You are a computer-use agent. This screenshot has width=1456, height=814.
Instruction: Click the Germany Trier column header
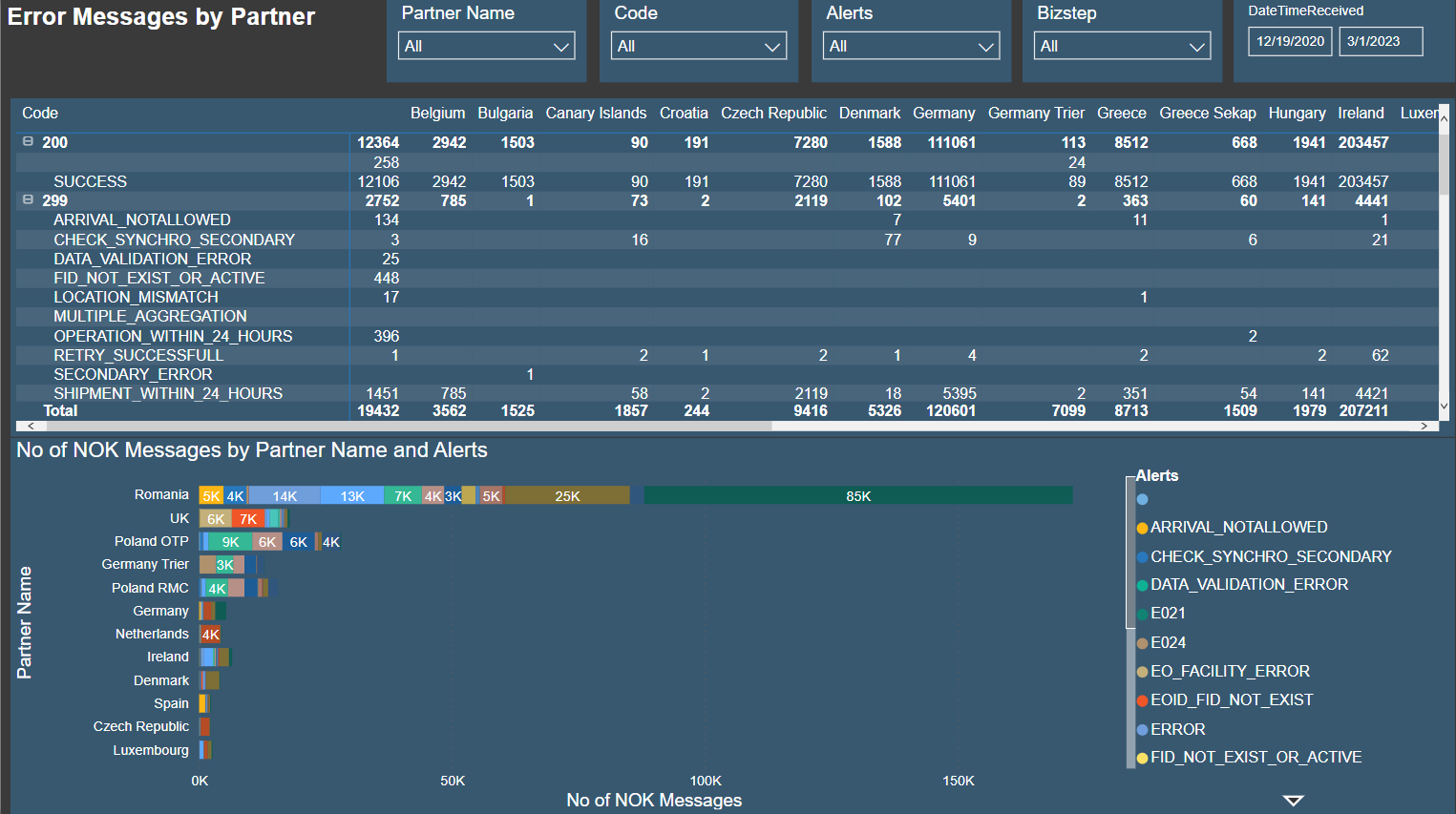point(1036,113)
